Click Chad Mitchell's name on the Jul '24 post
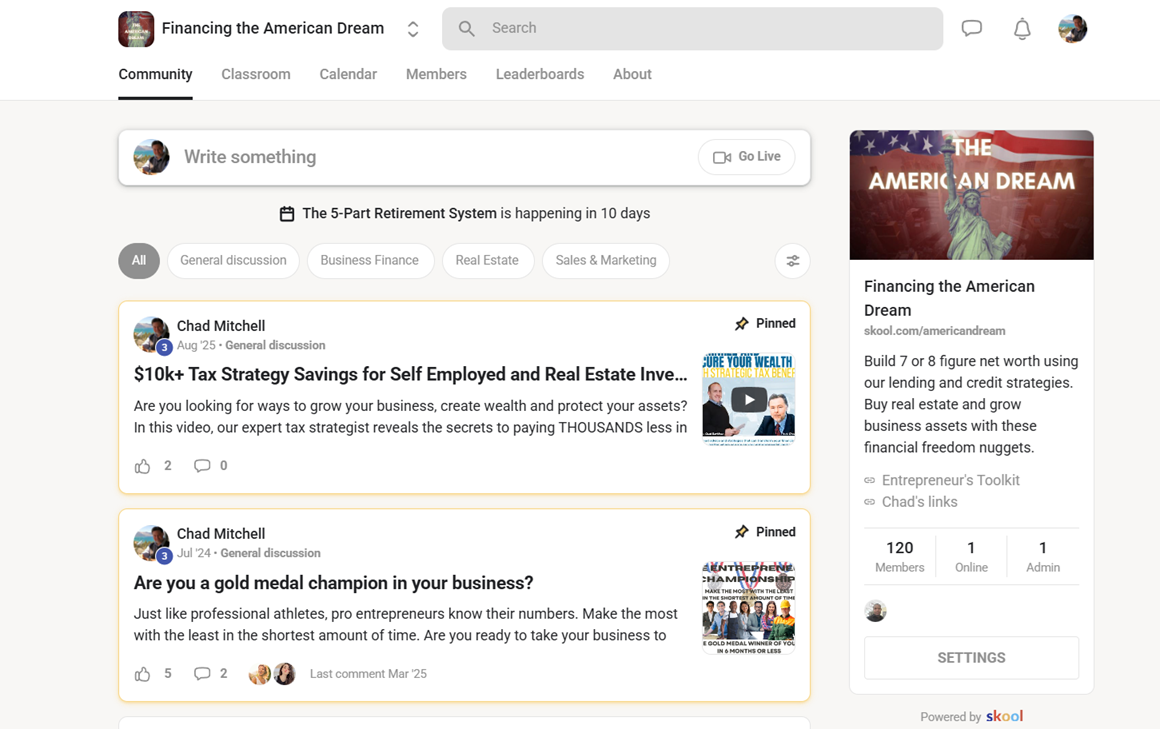Viewport: 1160px width, 729px height. [x=220, y=534]
